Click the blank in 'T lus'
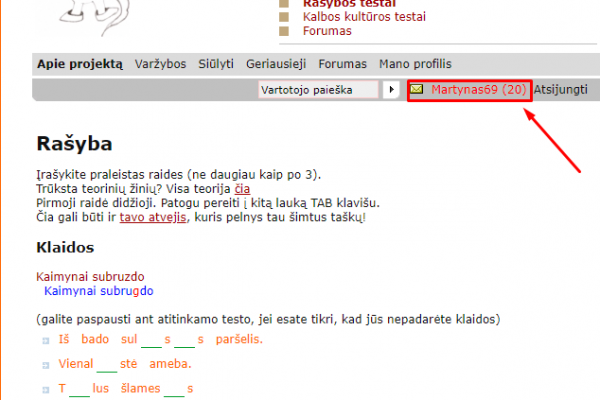The height and width of the screenshot is (400, 600). (x=79, y=389)
